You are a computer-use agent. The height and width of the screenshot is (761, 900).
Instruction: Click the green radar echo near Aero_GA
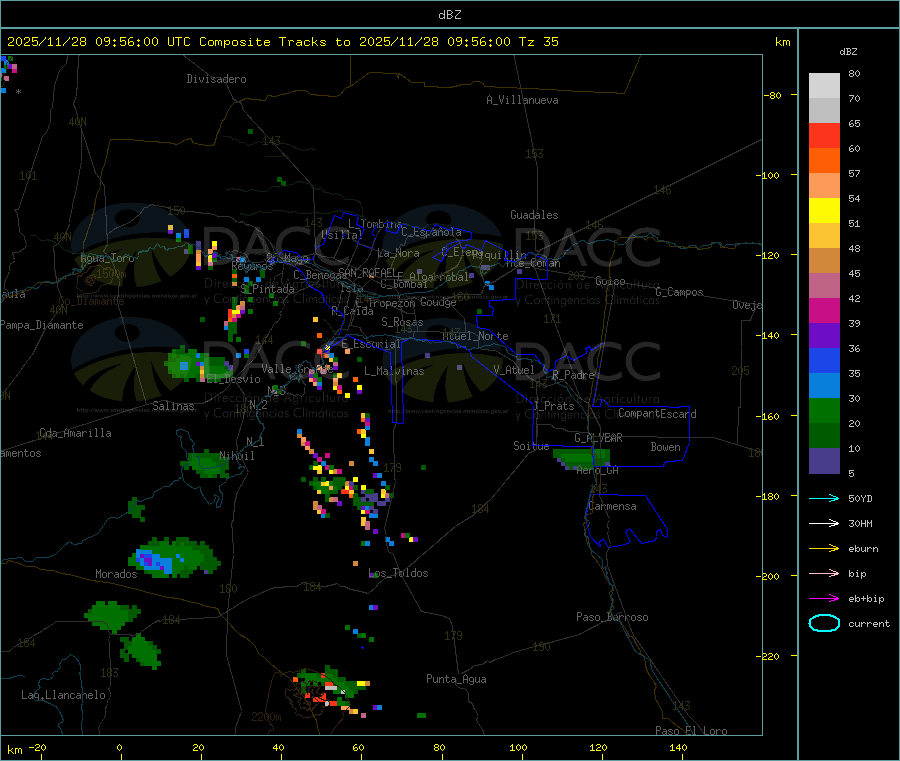coord(581,458)
